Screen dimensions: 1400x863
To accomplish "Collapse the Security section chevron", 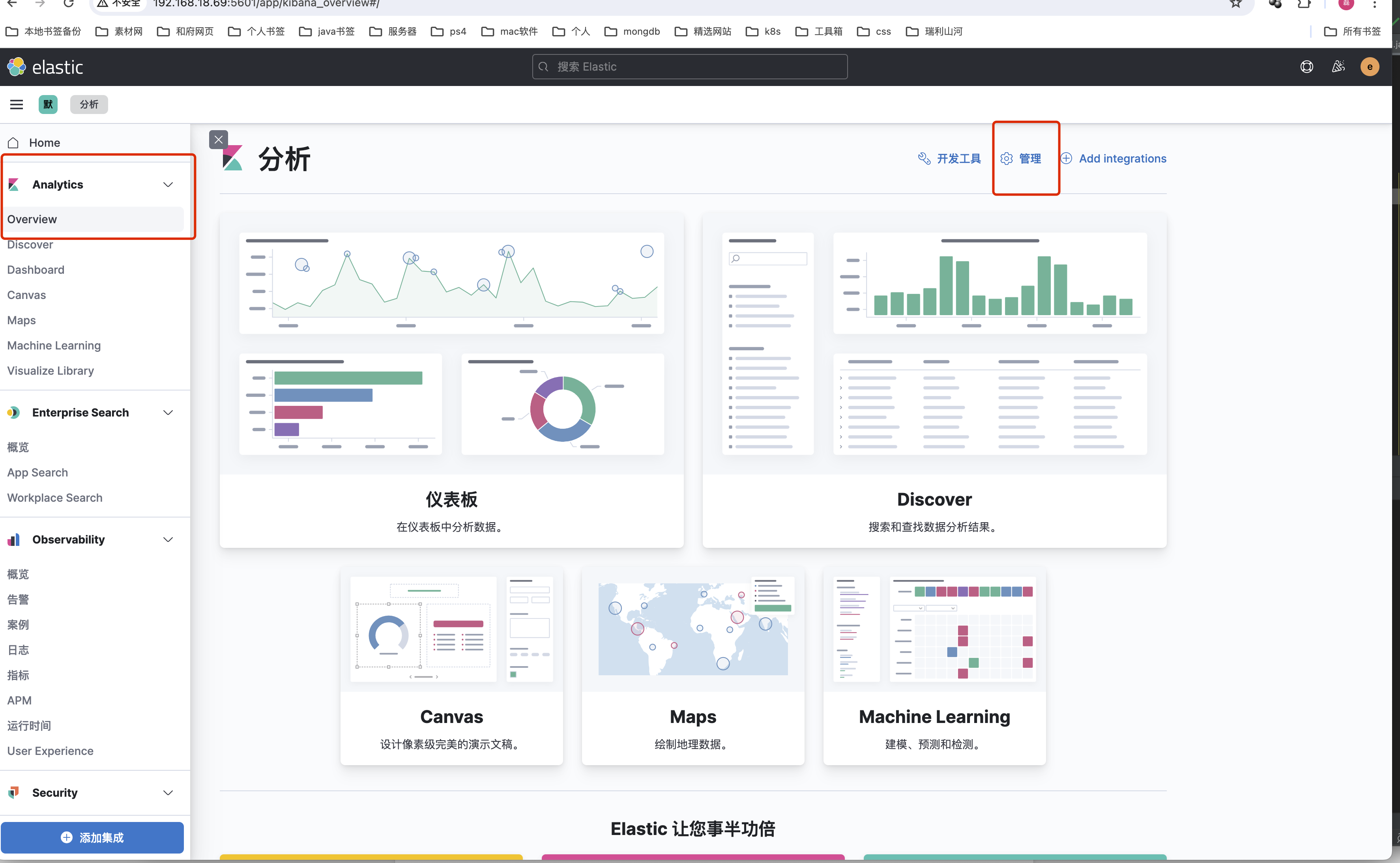I will coord(168,792).
